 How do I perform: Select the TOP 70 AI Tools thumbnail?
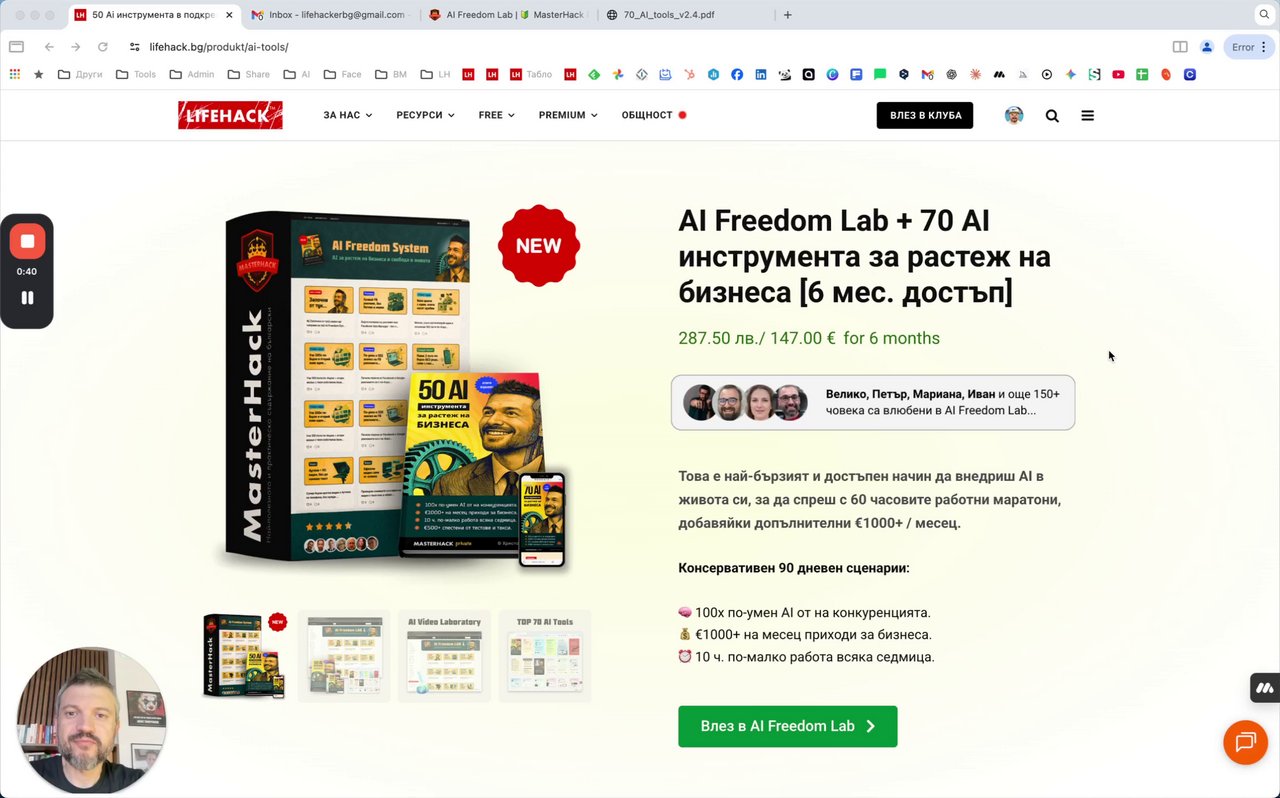pos(544,655)
